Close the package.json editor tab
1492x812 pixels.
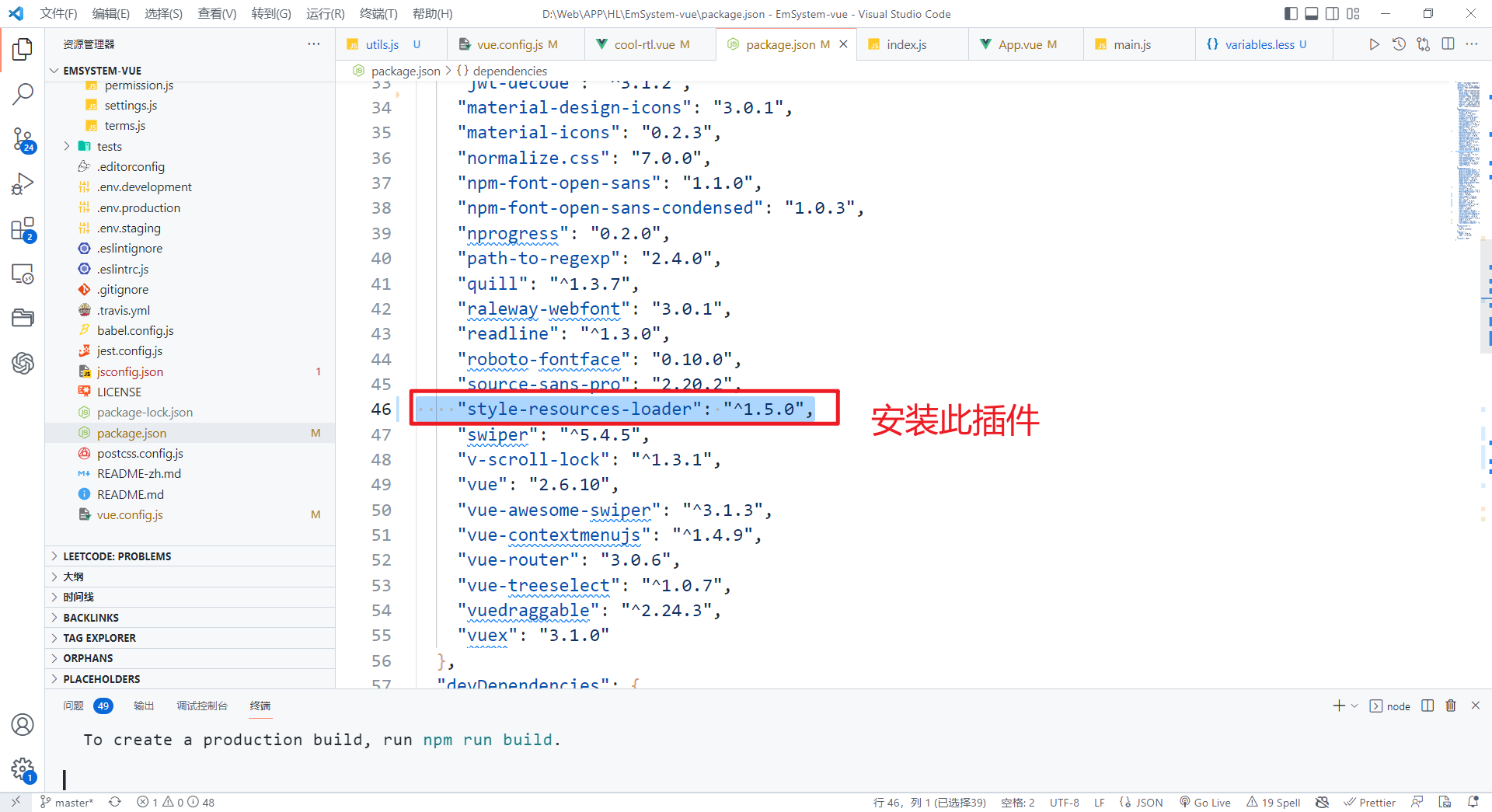pyautogui.click(x=843, y=44)
